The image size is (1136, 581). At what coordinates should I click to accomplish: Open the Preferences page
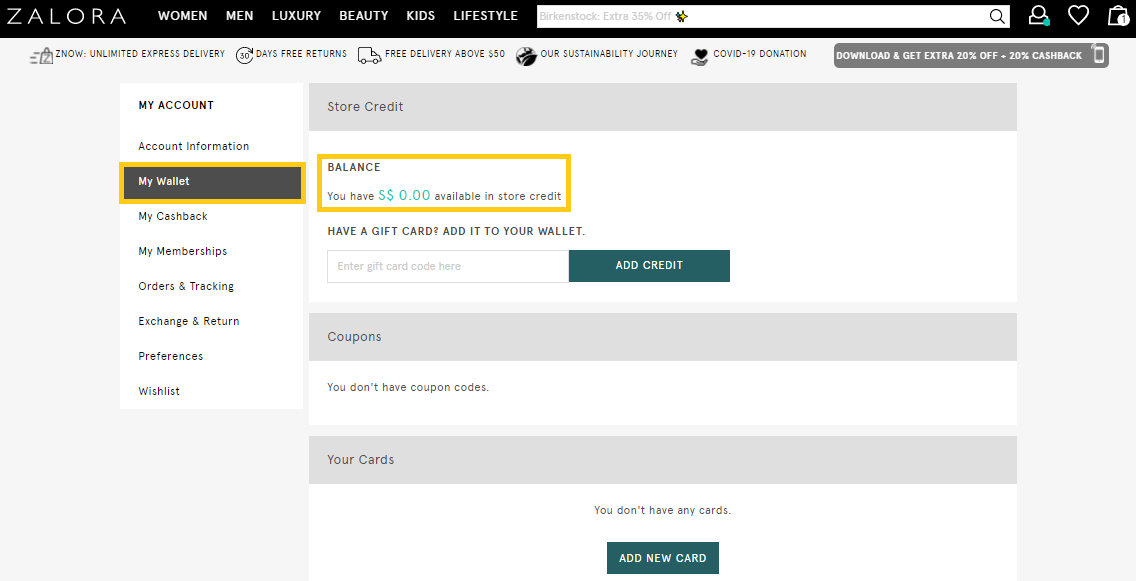coord(170,355)
